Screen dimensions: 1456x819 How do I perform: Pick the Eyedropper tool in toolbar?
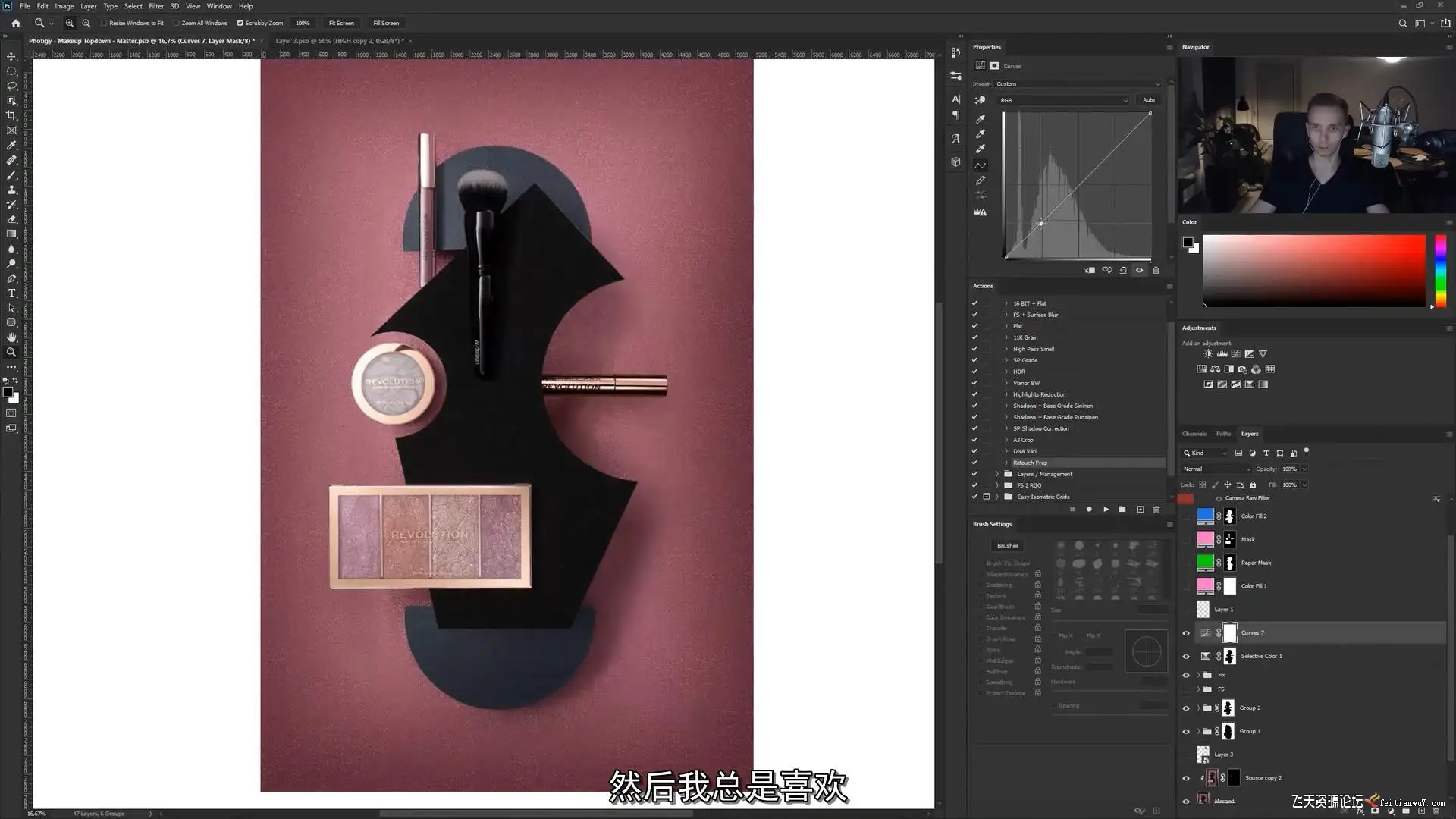tap(11, 145)
